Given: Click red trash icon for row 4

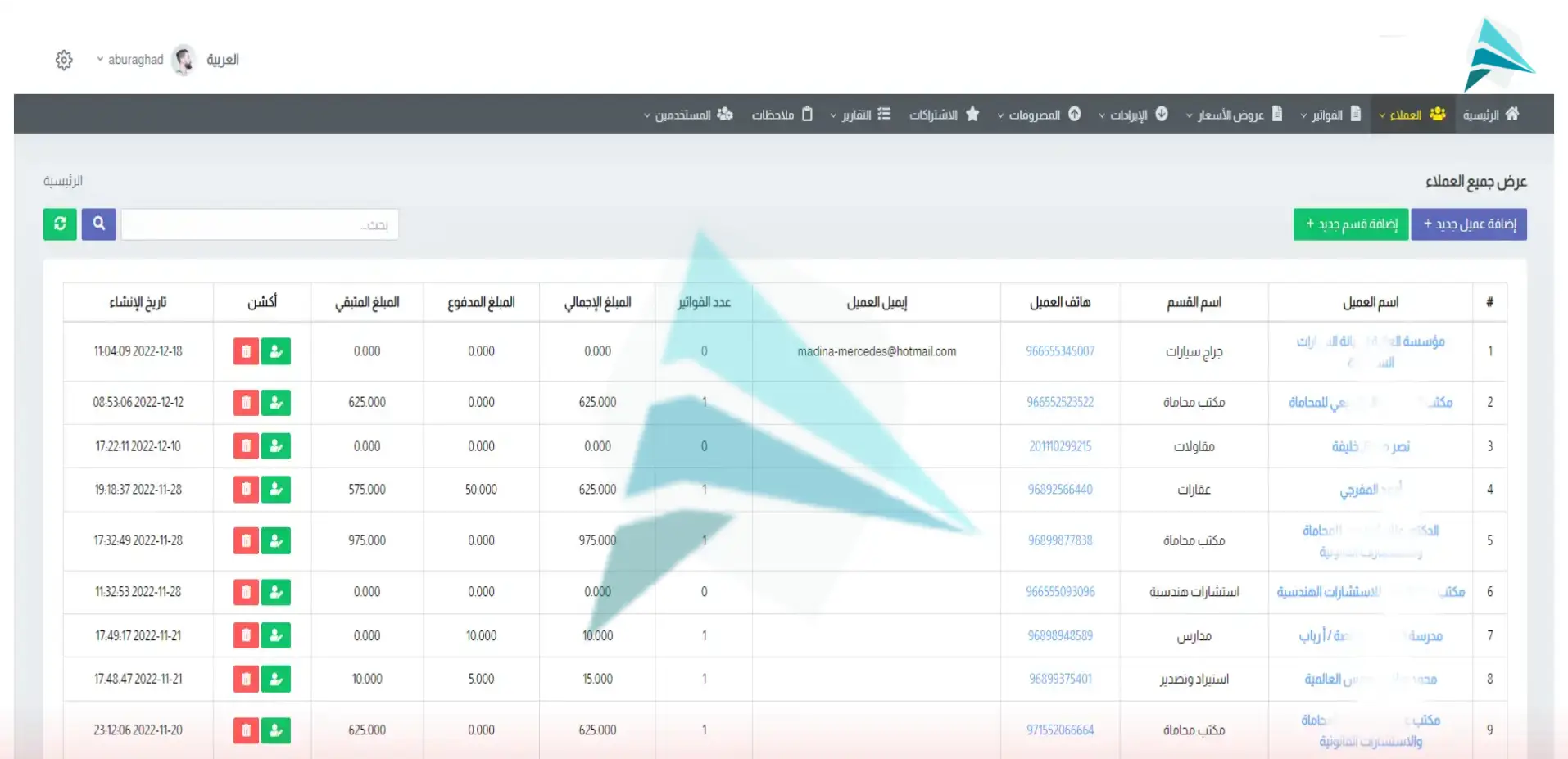Looking at the screenshot, I should click(246, 490).
